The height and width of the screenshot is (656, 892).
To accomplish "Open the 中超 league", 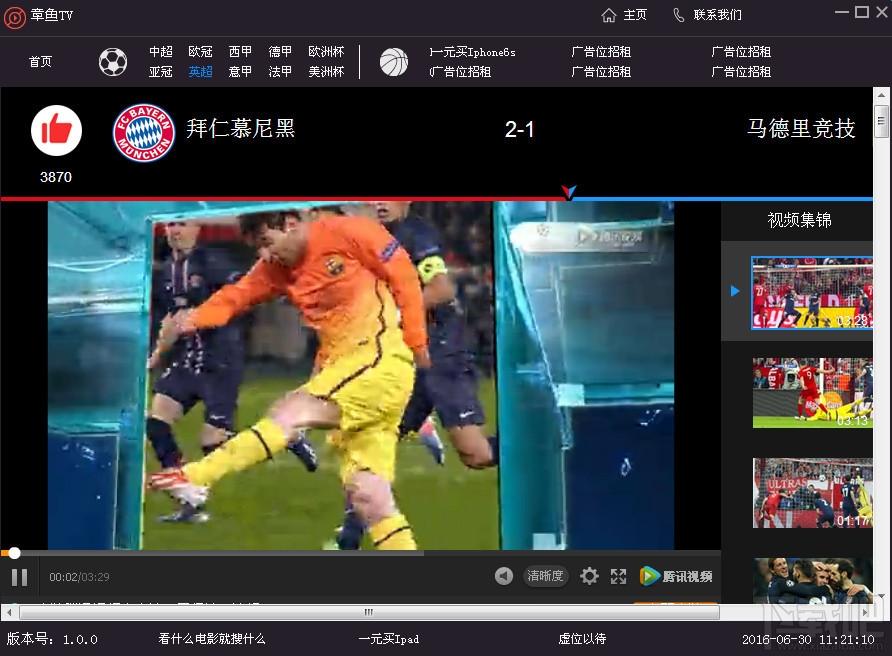I will click(x=161, y=52).
